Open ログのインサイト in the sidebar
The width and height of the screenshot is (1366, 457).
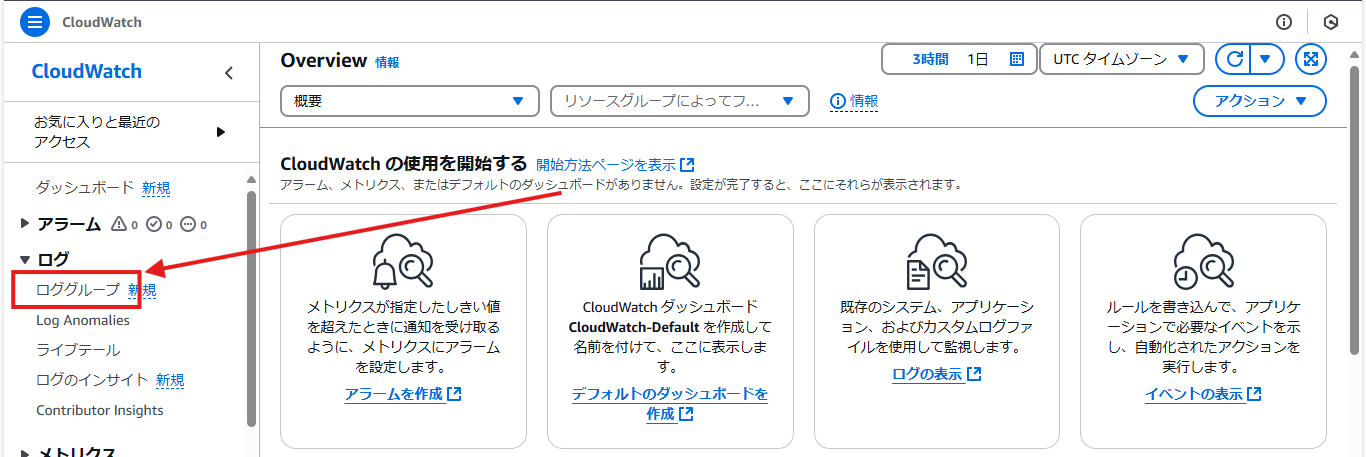(92, 380)
